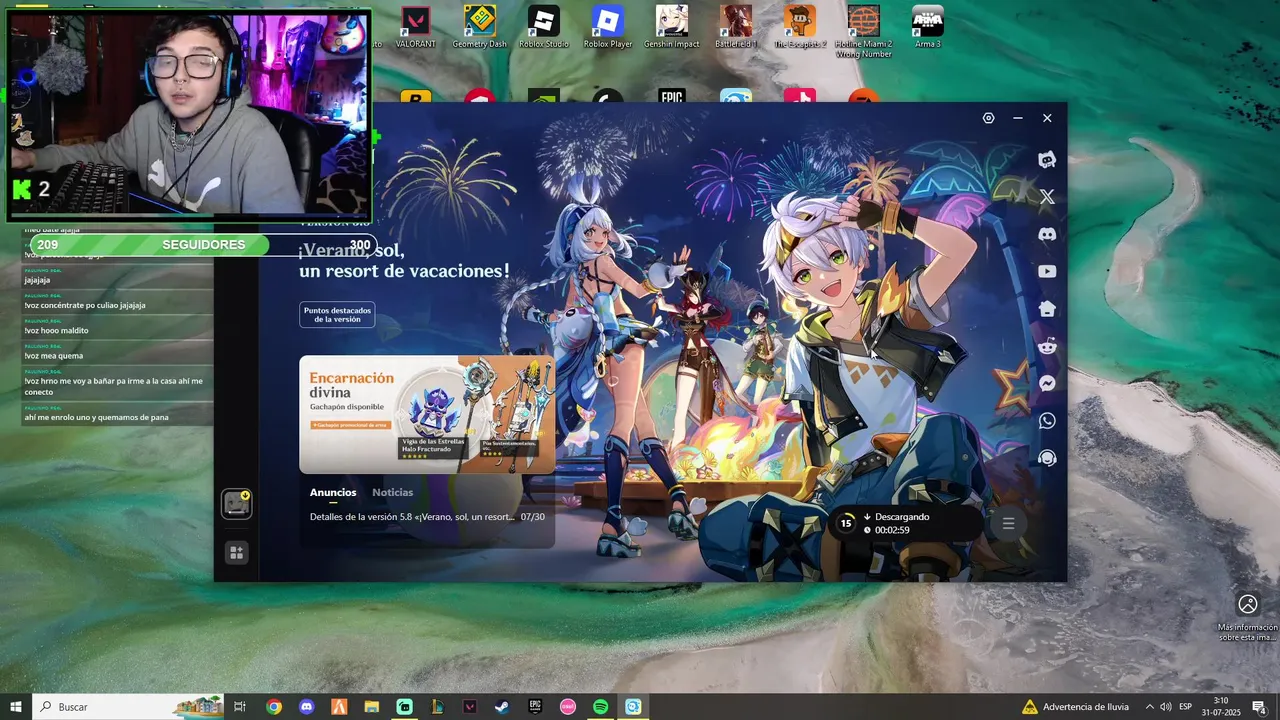
Task: Select the Genshin game icon in launcher left panel
Action: point(237,504)
